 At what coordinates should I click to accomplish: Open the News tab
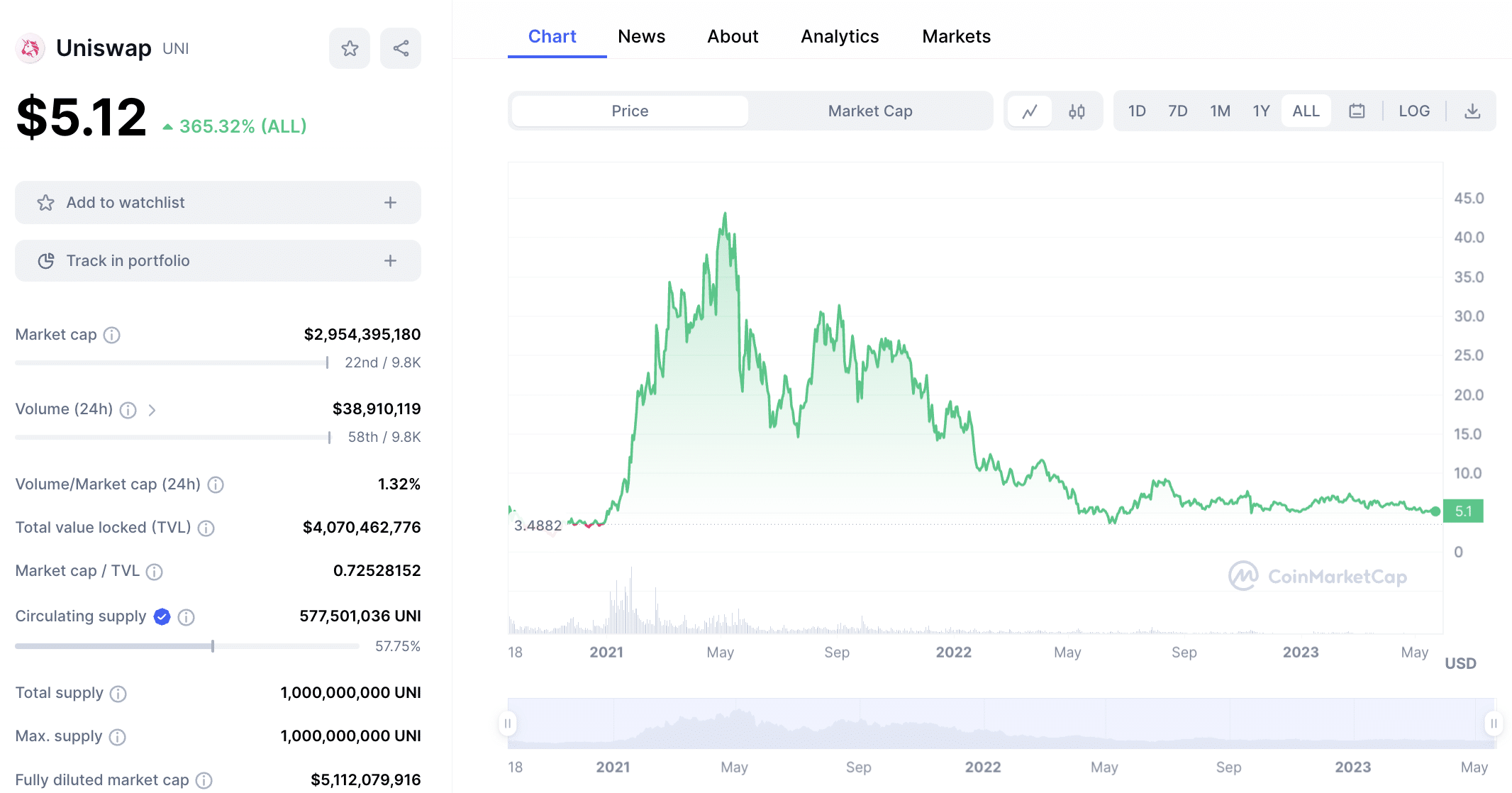(642, 36)
